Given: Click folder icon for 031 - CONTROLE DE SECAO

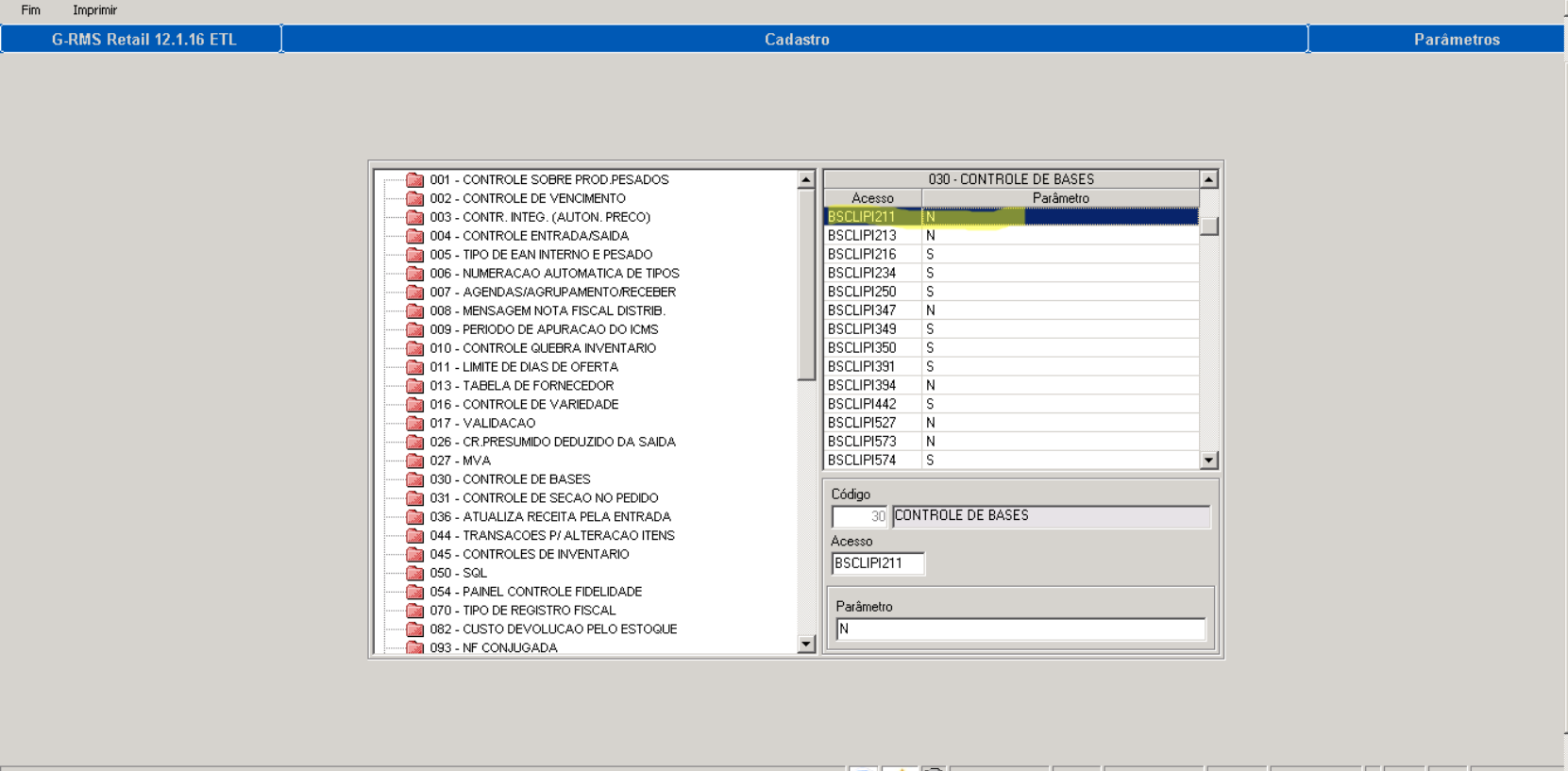Looking at the screenshot, I should click(x=414, y=497).
